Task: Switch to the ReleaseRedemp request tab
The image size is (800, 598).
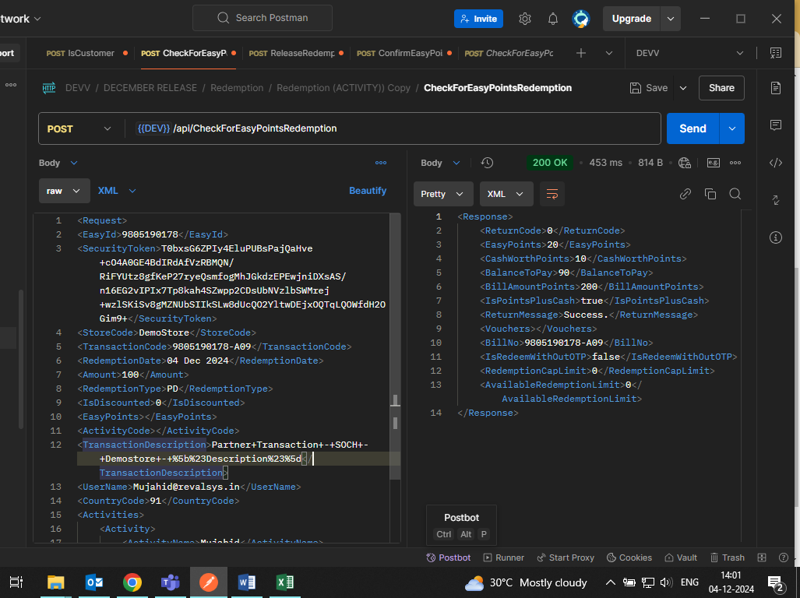Action: (x=291, y=53)
